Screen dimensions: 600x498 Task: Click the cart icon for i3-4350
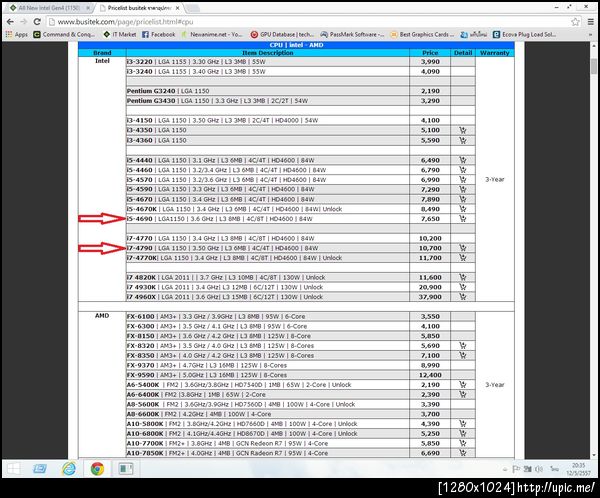pyautogui.click(x=463, y=130)
